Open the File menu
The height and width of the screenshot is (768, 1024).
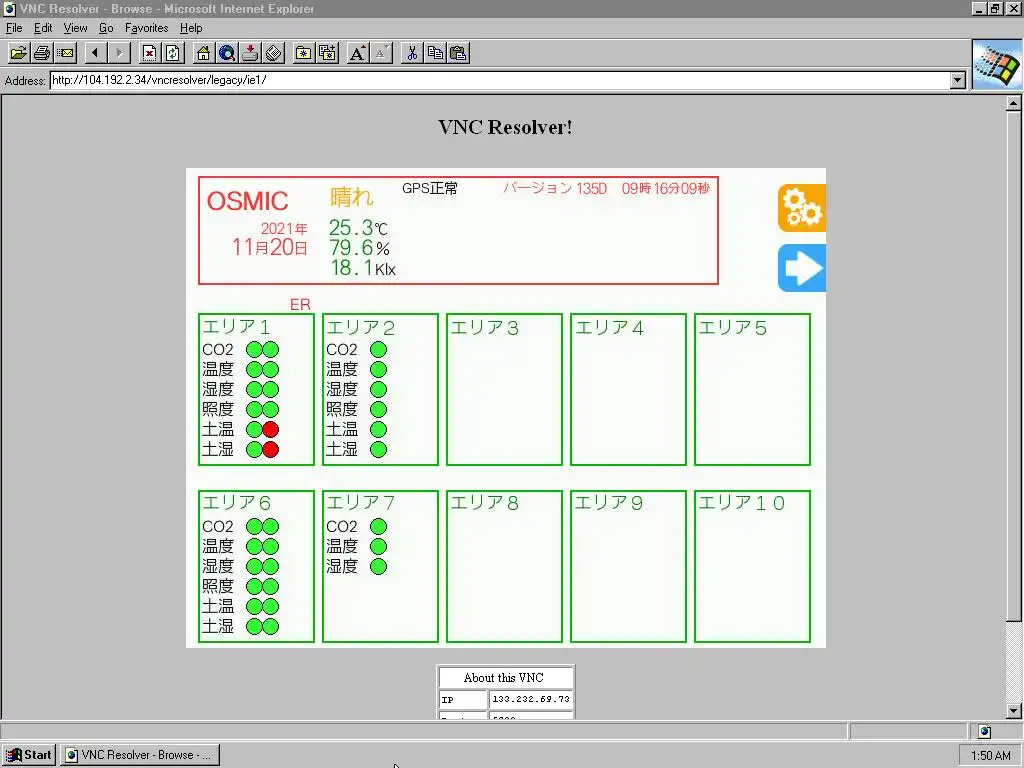click(14, 28)
